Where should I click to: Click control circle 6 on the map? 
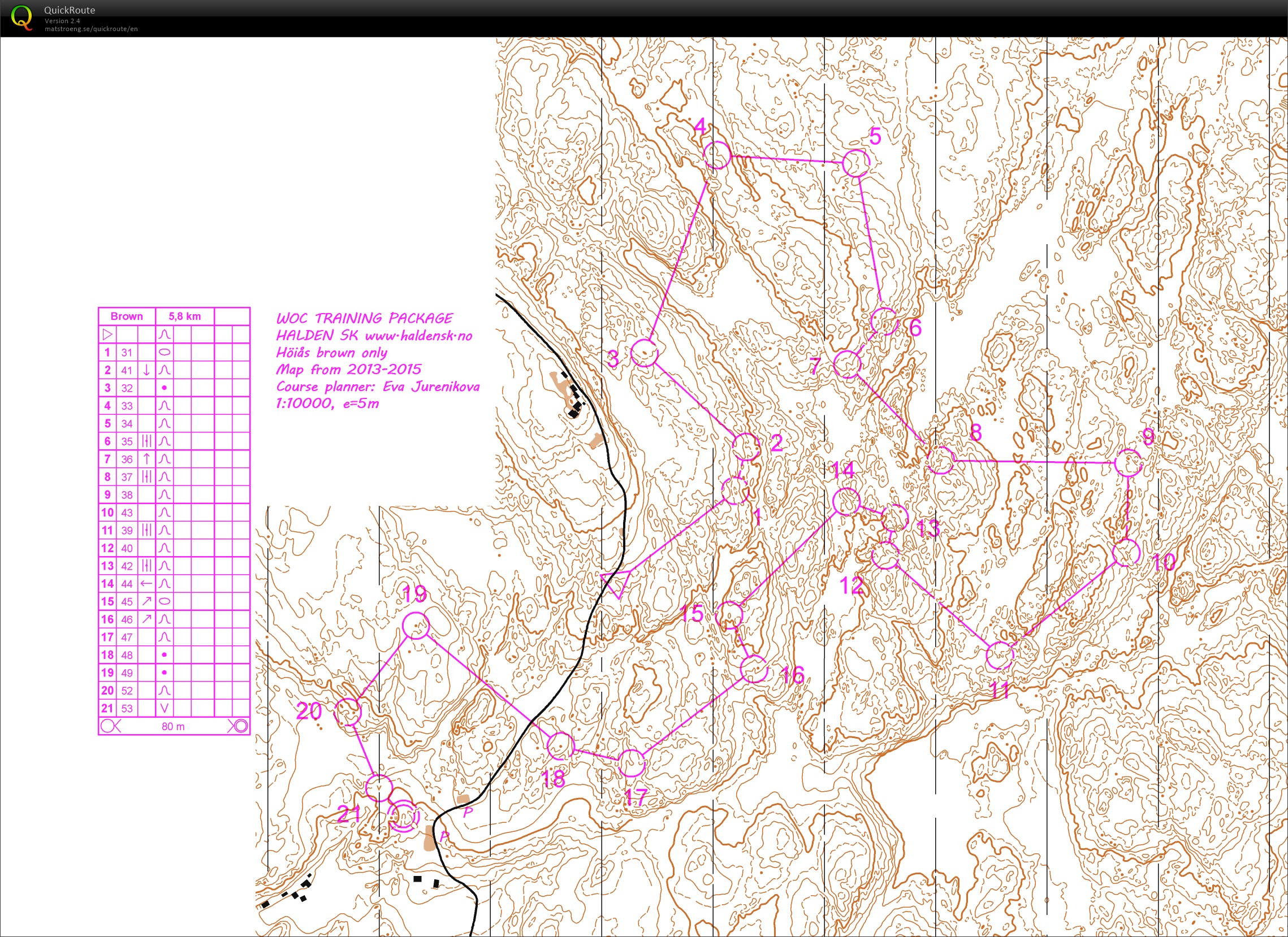tap(884, 321)
